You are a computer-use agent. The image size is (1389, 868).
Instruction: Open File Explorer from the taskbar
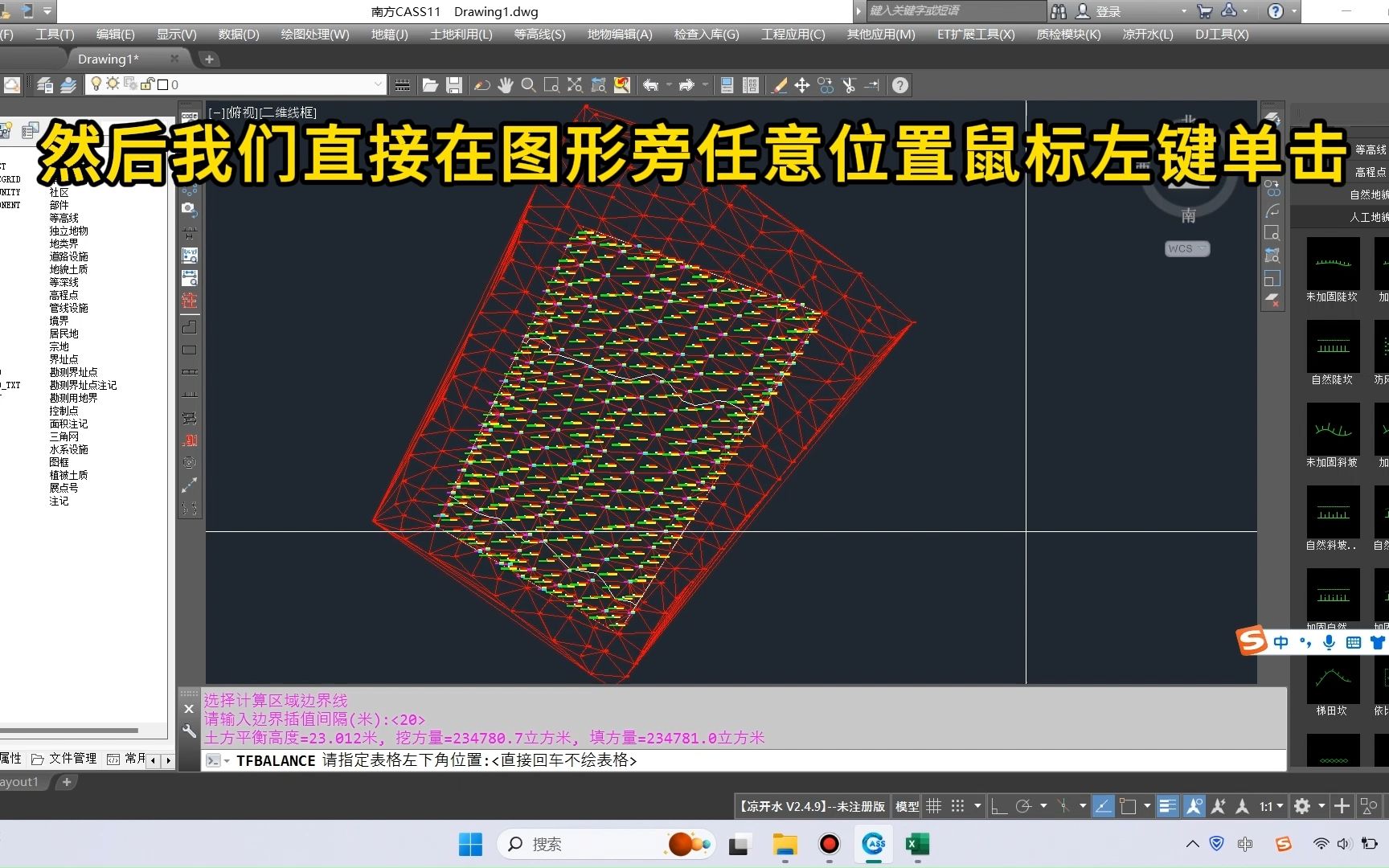click(785, 844)
